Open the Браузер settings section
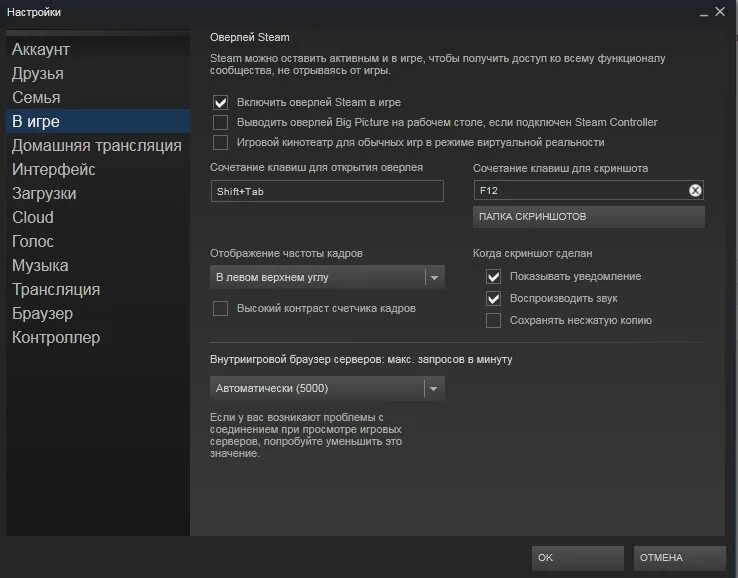The image size is (738, 578). (x=98, y=313)
